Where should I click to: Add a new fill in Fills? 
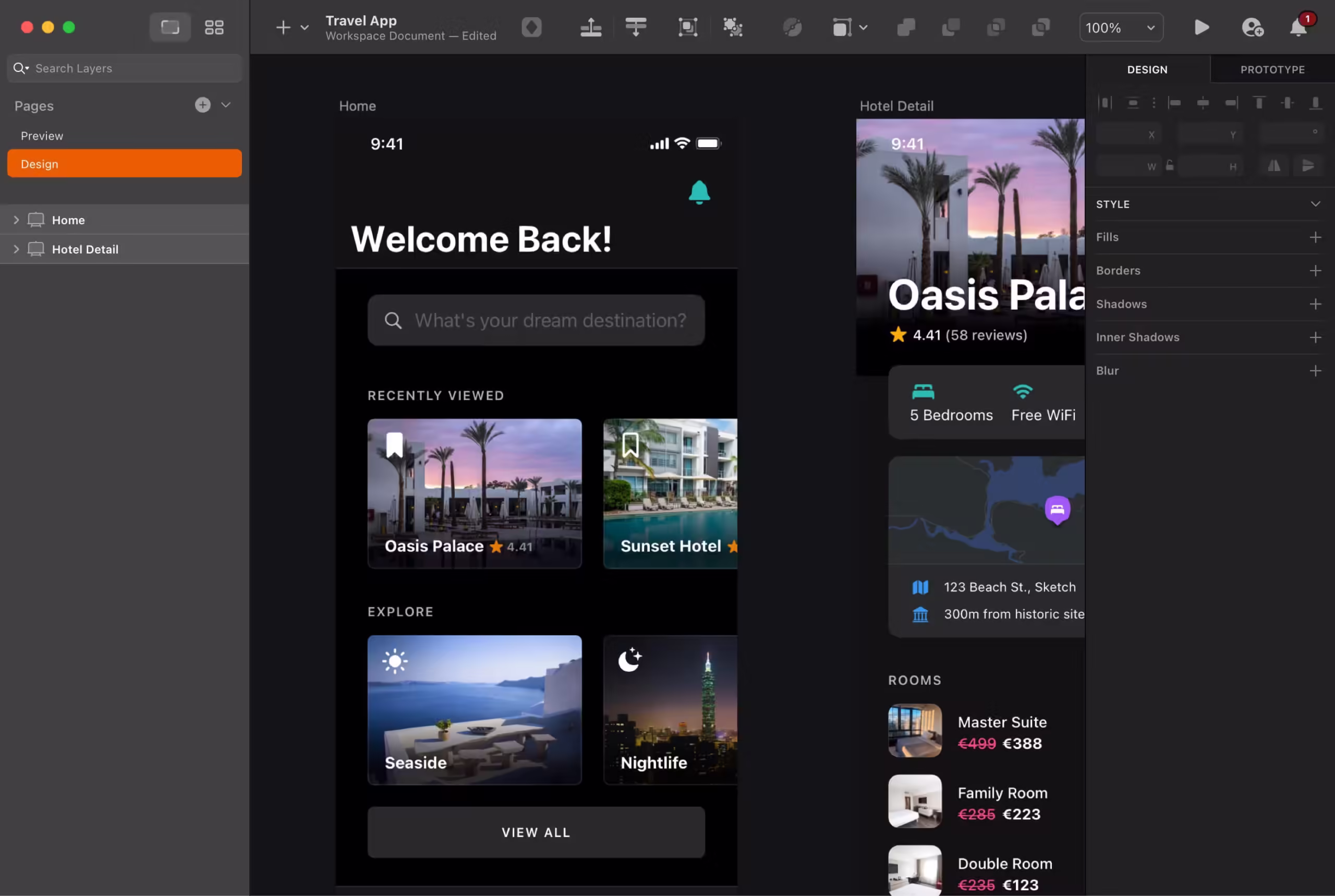[1315, 237]
